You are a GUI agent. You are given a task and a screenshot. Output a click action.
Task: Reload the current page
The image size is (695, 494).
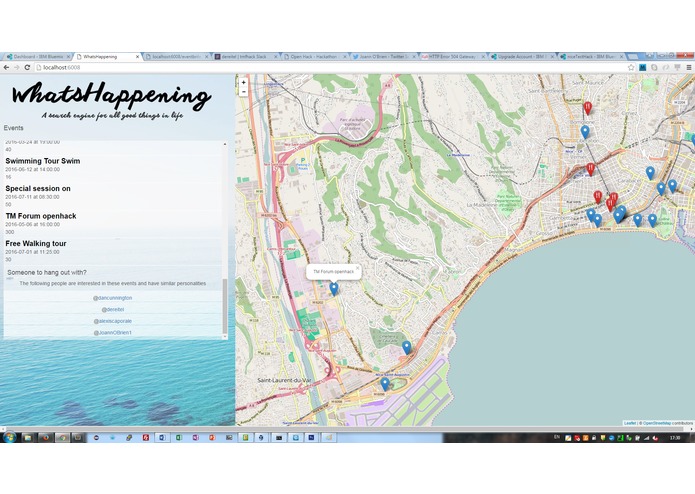coord(27,67)
